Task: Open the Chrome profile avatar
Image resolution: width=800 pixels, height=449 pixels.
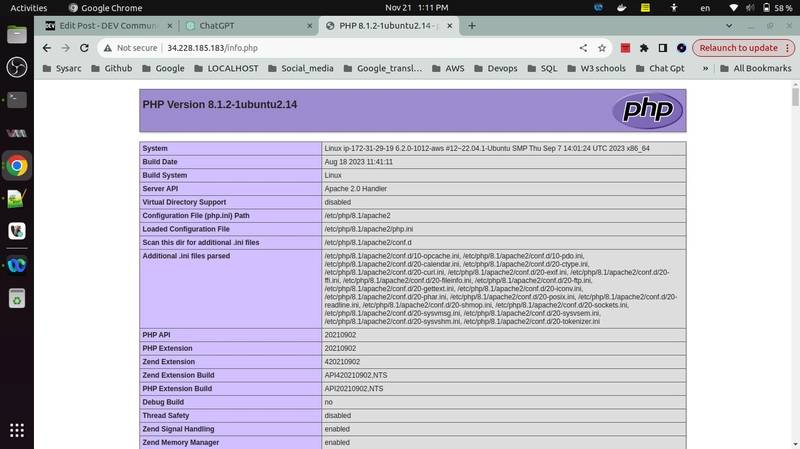Action: click(x=682, y=48)
